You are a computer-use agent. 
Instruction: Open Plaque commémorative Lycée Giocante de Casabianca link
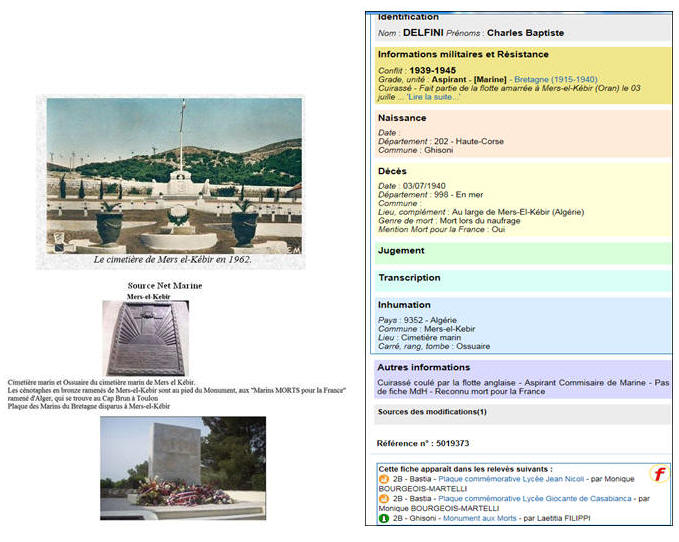pos(535,498)
